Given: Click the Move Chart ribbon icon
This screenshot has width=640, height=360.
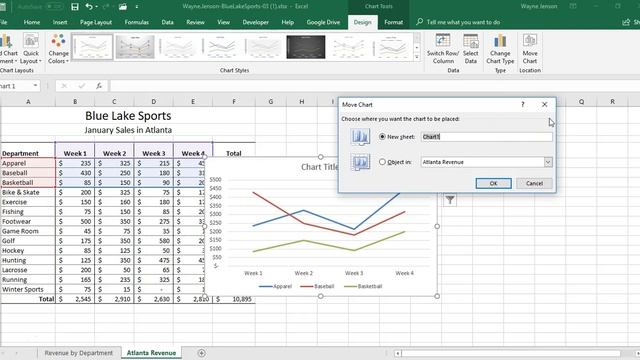Looking at the screenshot, I should pos(530,49).
